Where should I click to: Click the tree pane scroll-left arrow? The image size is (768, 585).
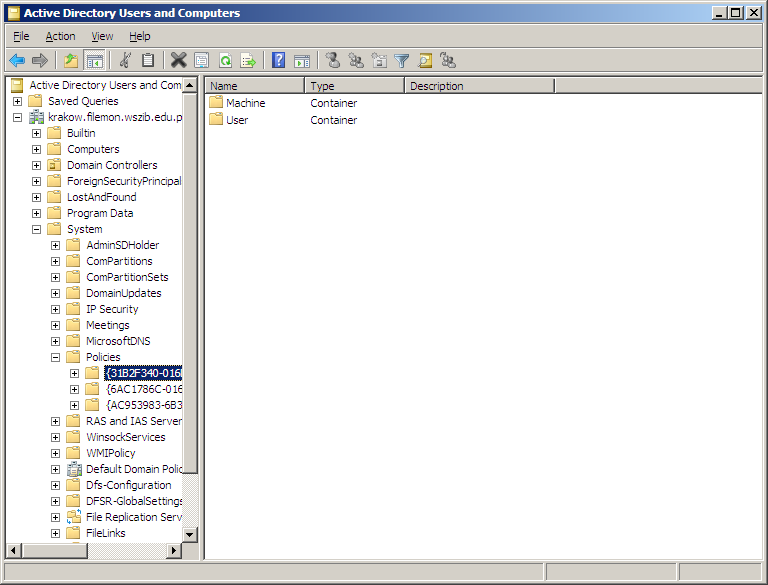pyautogui.click(x=14, y=551)
